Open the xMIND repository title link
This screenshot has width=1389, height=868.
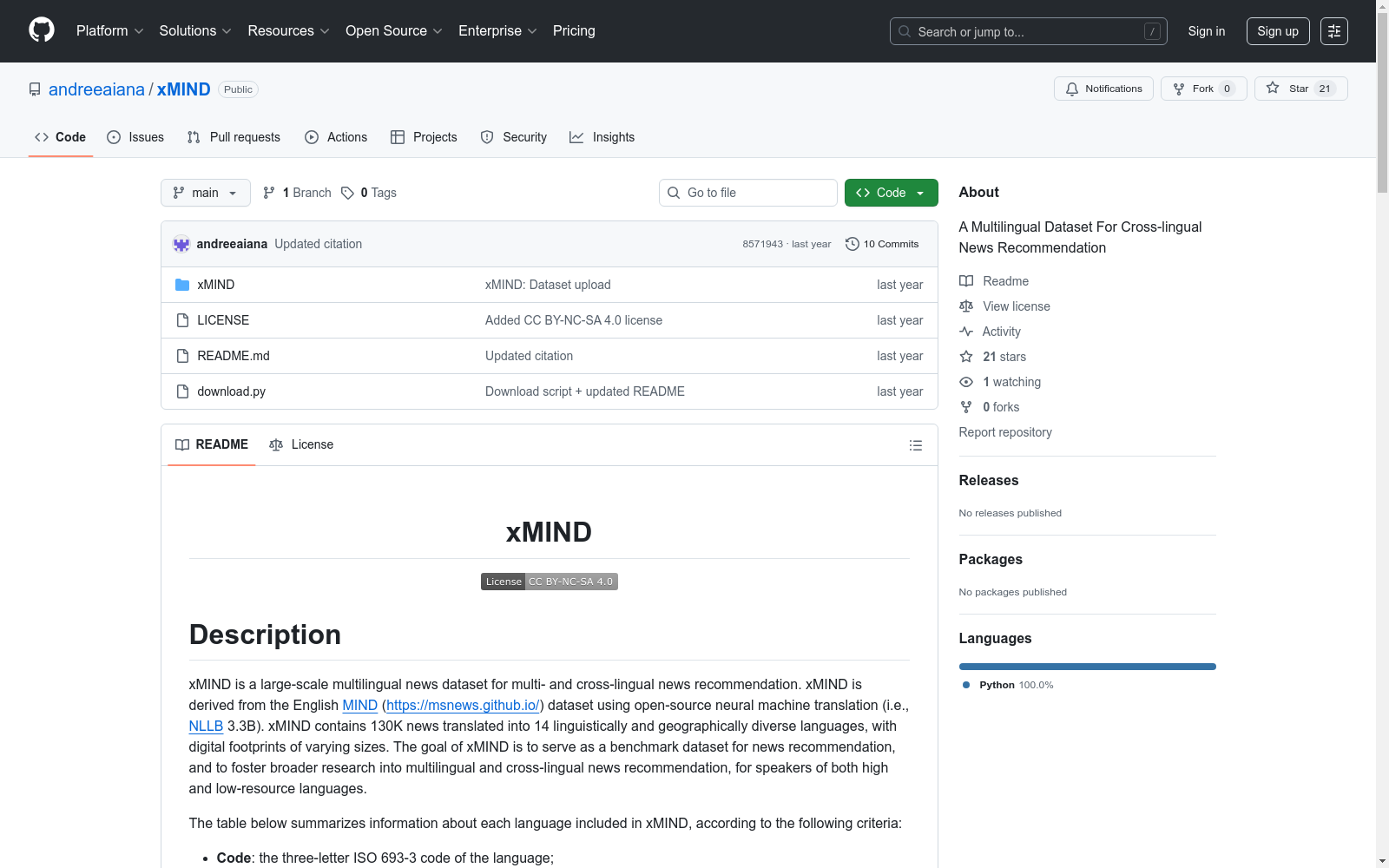[183, 89]
